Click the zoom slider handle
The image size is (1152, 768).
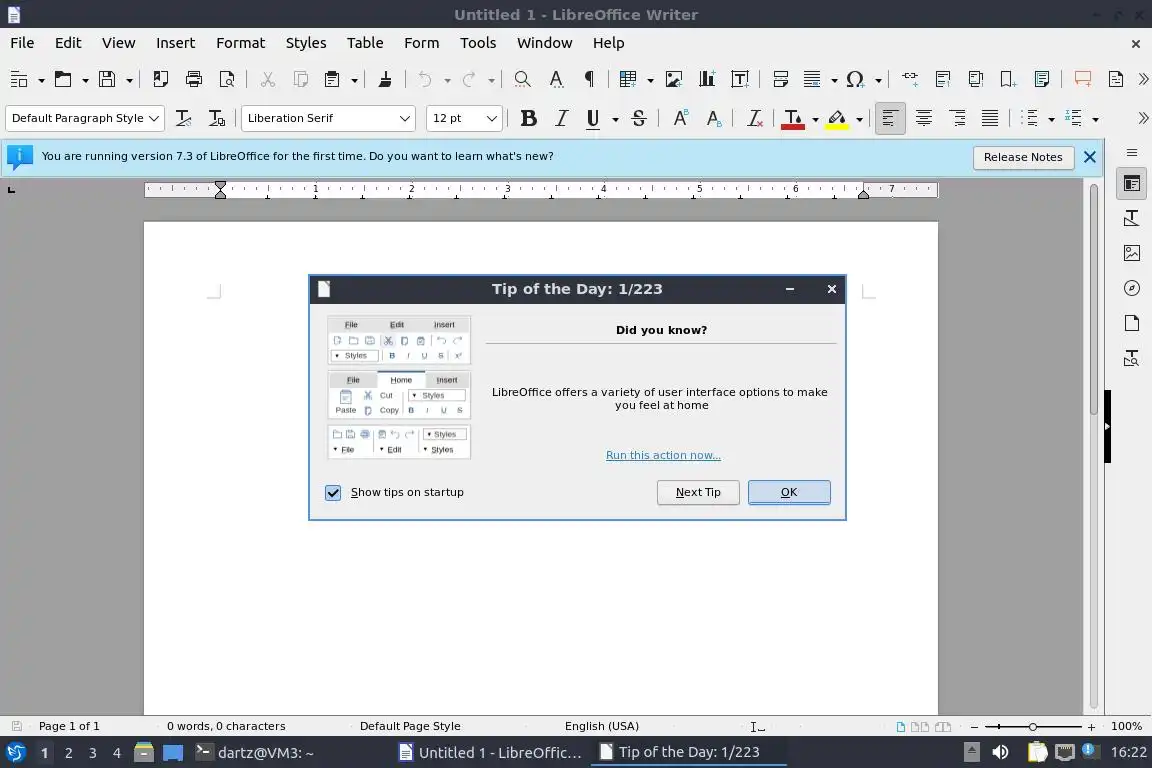point(1032,726)
